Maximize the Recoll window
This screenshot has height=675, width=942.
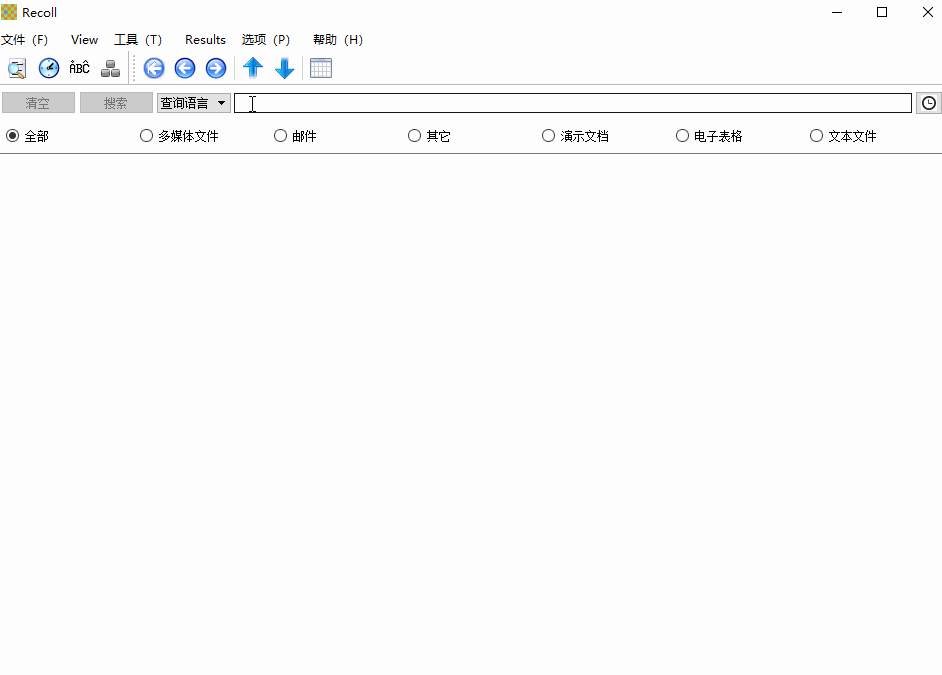[882, 12]
